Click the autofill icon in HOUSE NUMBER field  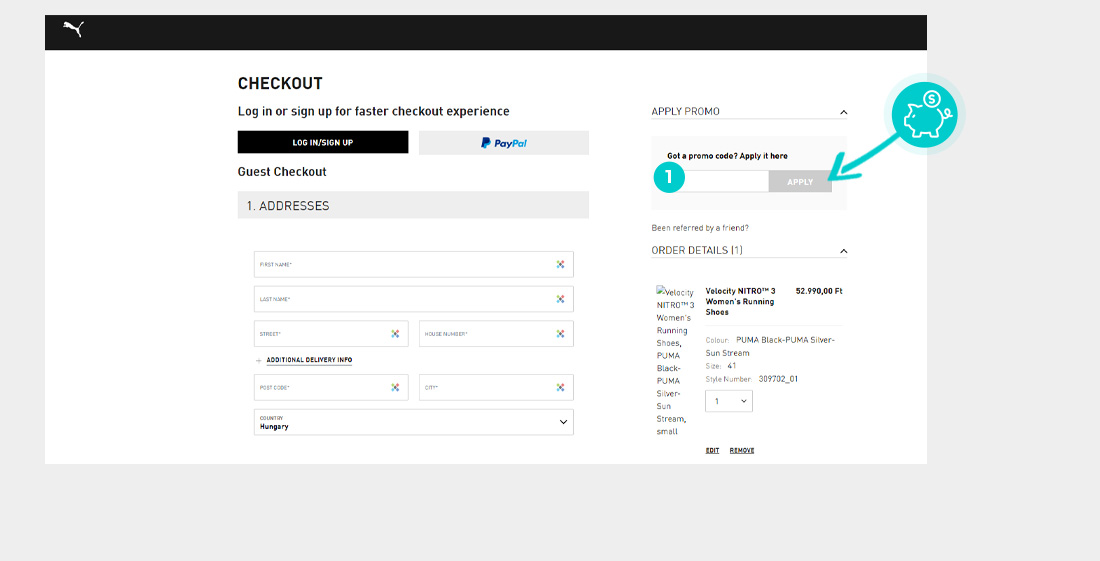click(x=560, y=334)
